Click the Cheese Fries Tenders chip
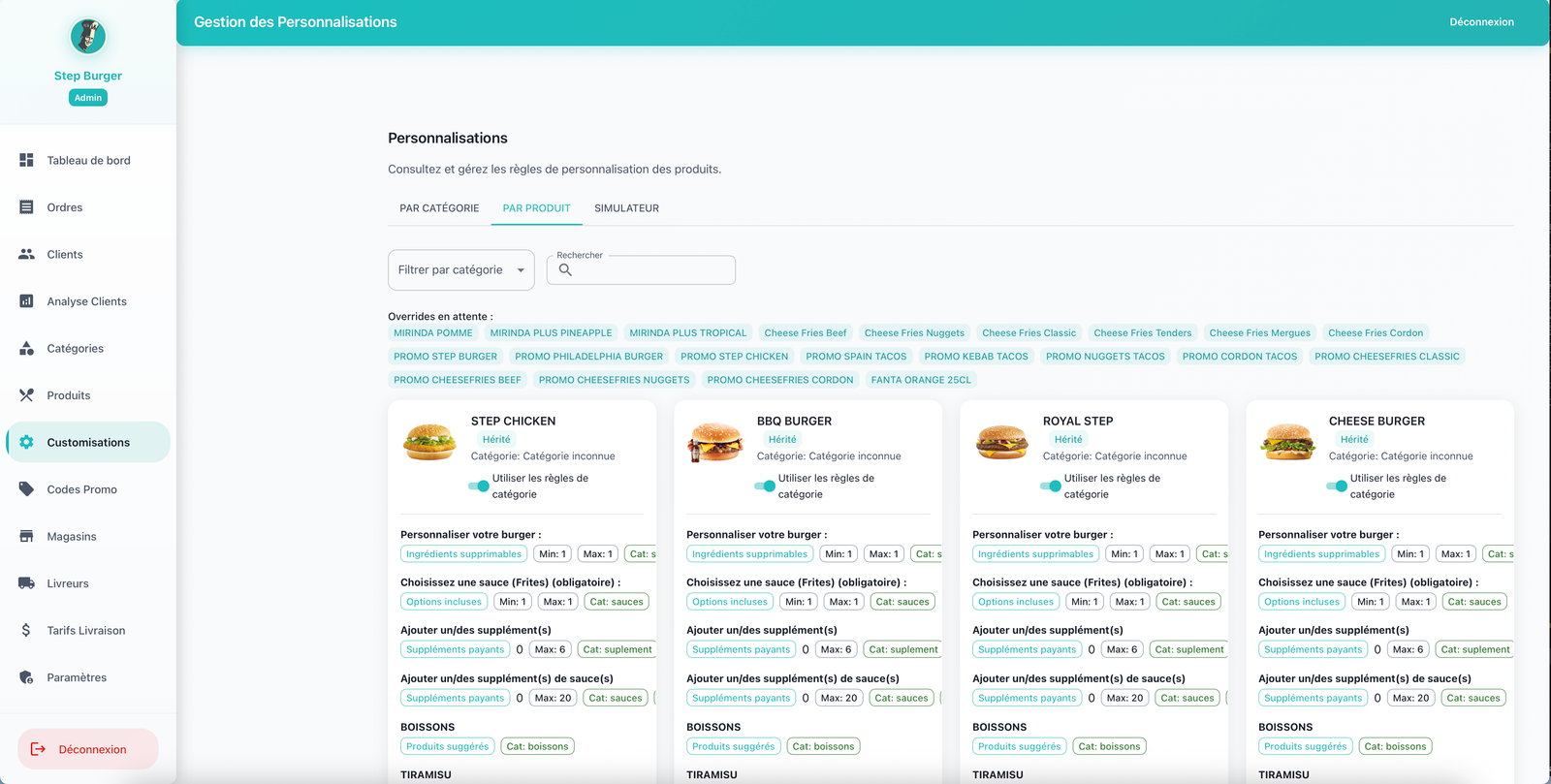The height and width of the screenshot is (784, 1551). click(x=1143, y=332)
